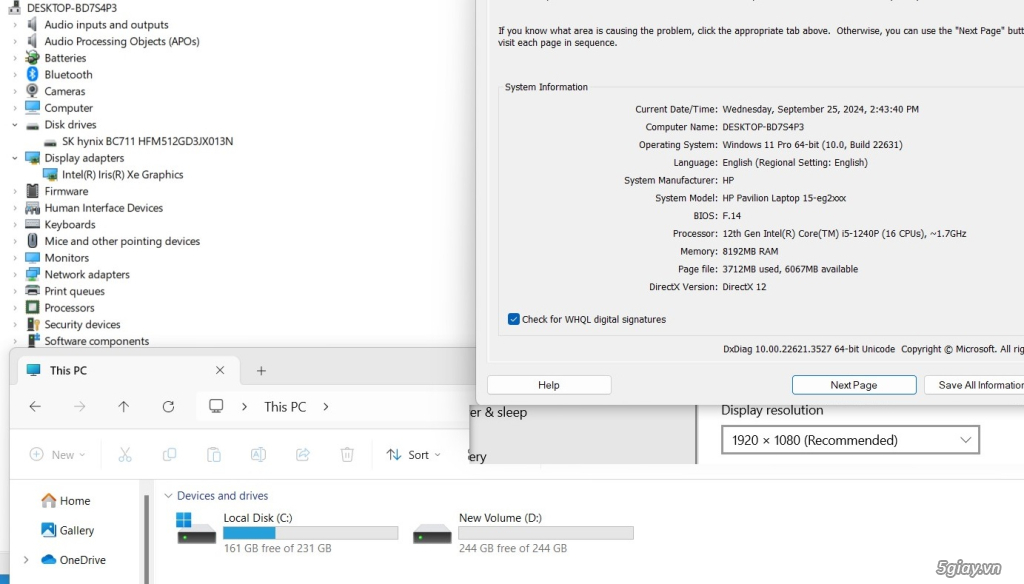The image size is (1024, 584).
Task: Go up one folder level in Explorer
Action: point(123,406)
